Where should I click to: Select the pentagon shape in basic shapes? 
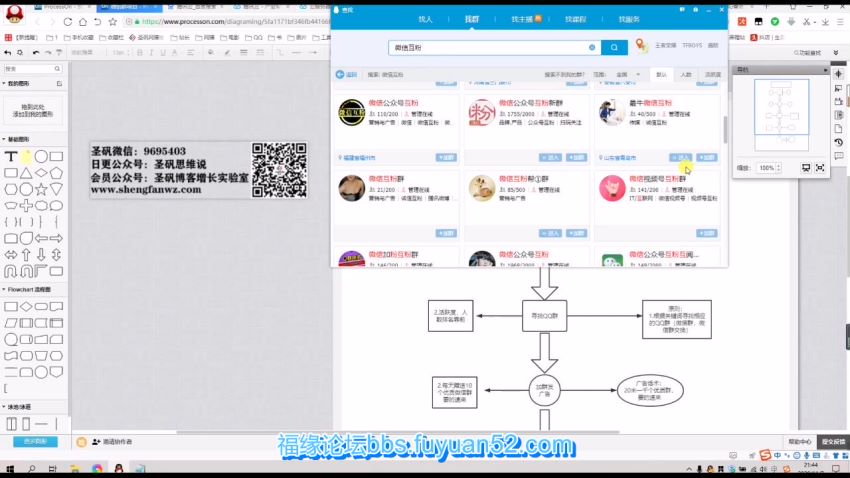(x=56, y=173)
